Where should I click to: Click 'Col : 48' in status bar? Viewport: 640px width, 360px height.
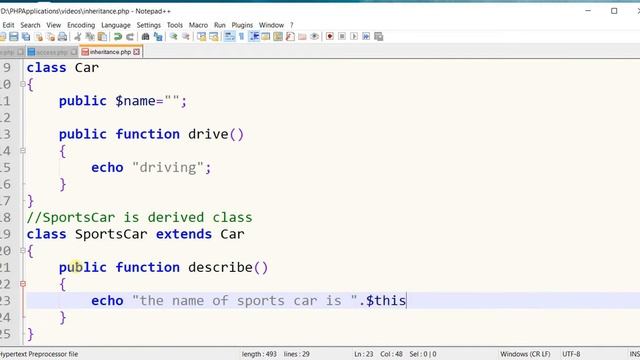point(391,354)
